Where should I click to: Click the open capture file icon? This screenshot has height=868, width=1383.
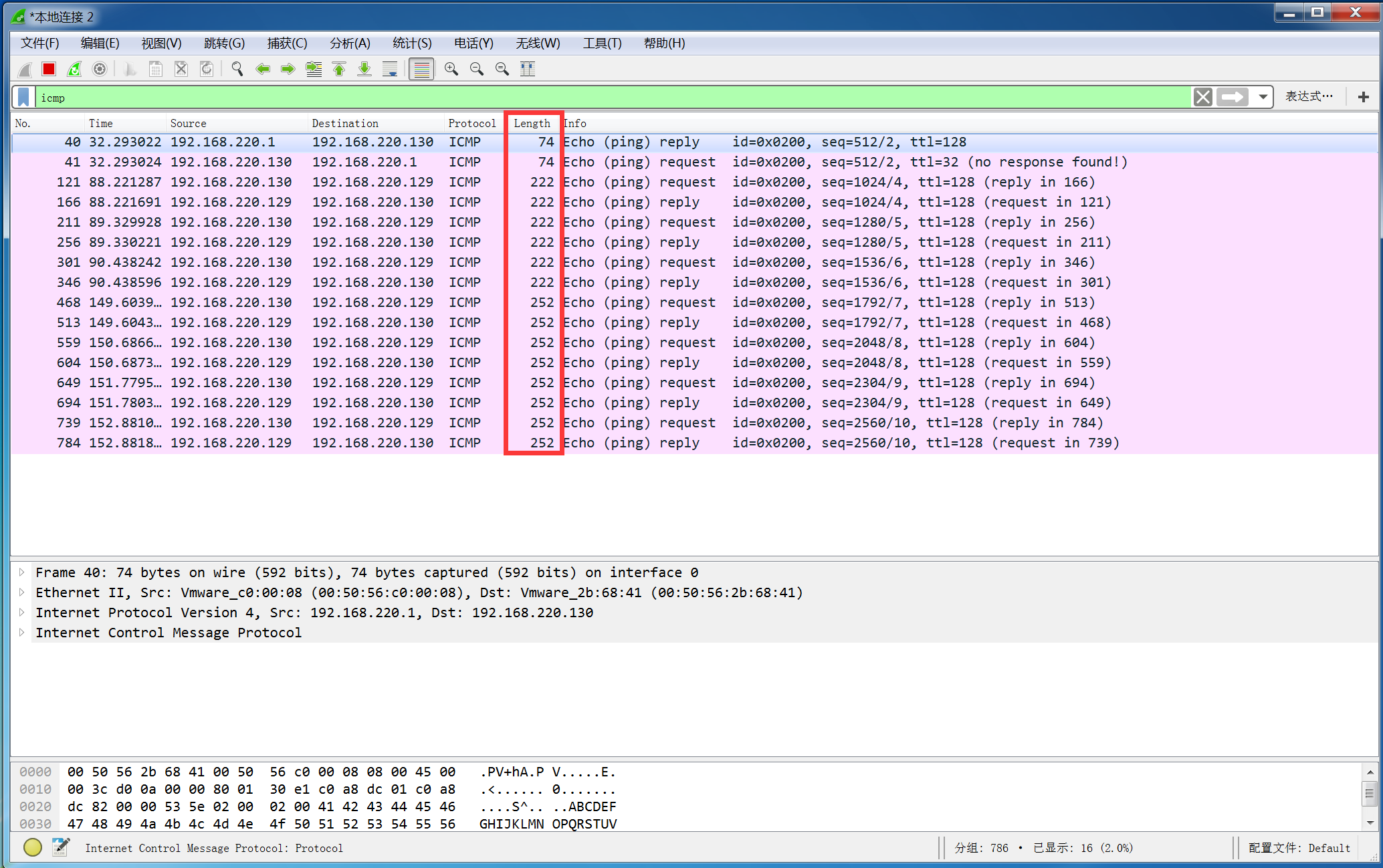[130, 69]
